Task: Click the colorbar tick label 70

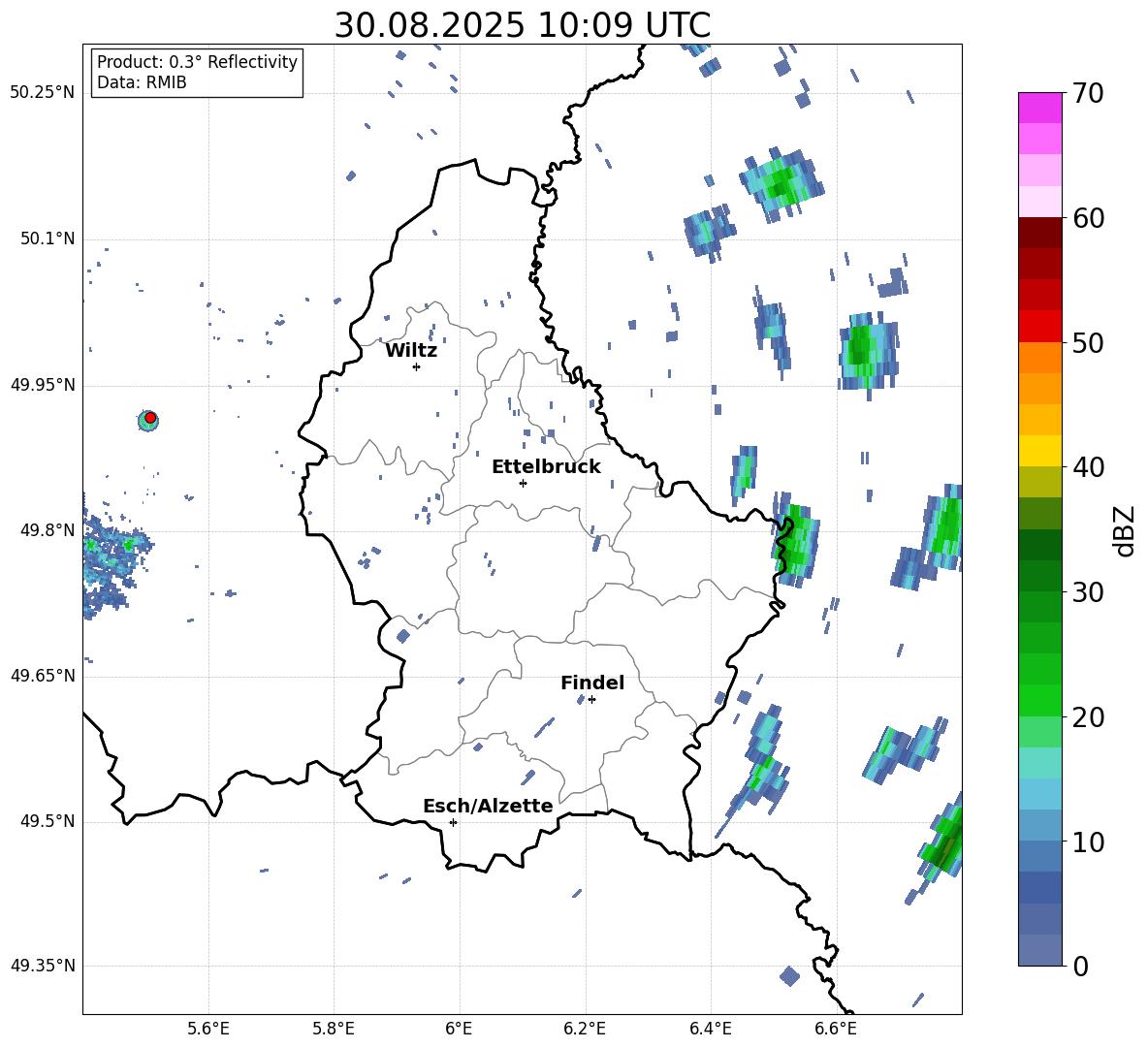Action: point(1088,94)
